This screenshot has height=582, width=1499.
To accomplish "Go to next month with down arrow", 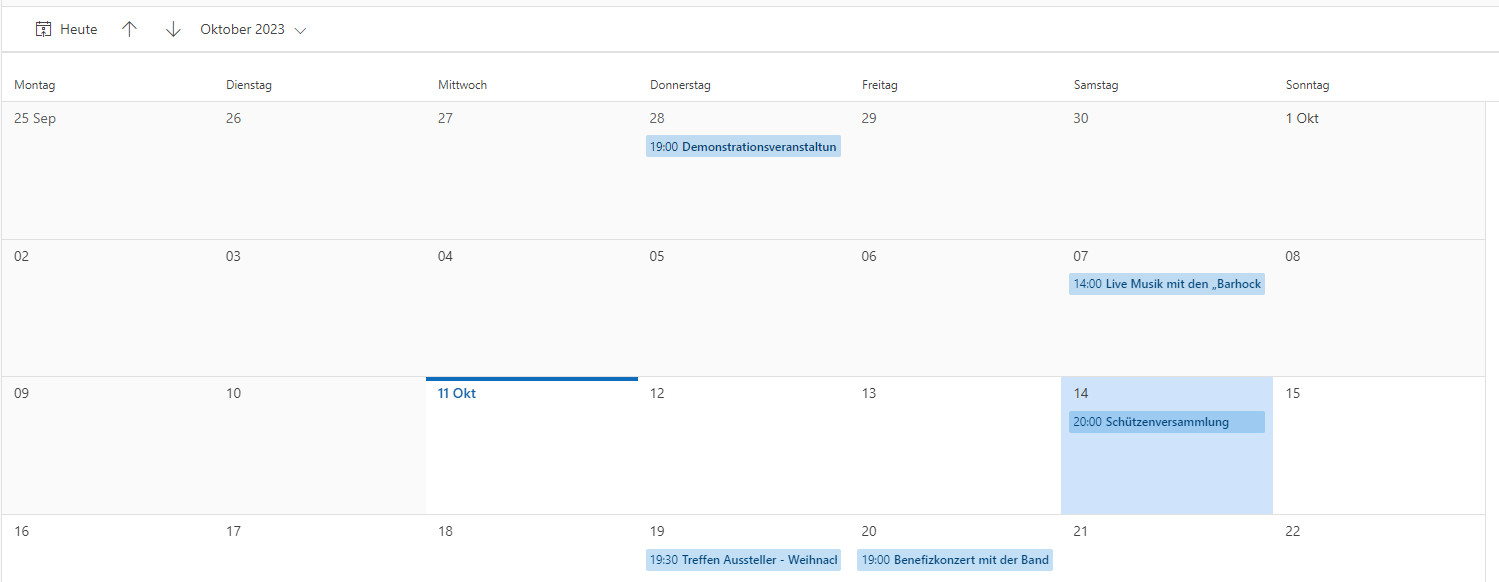I will pyautogui.click(x=173, y=29).
